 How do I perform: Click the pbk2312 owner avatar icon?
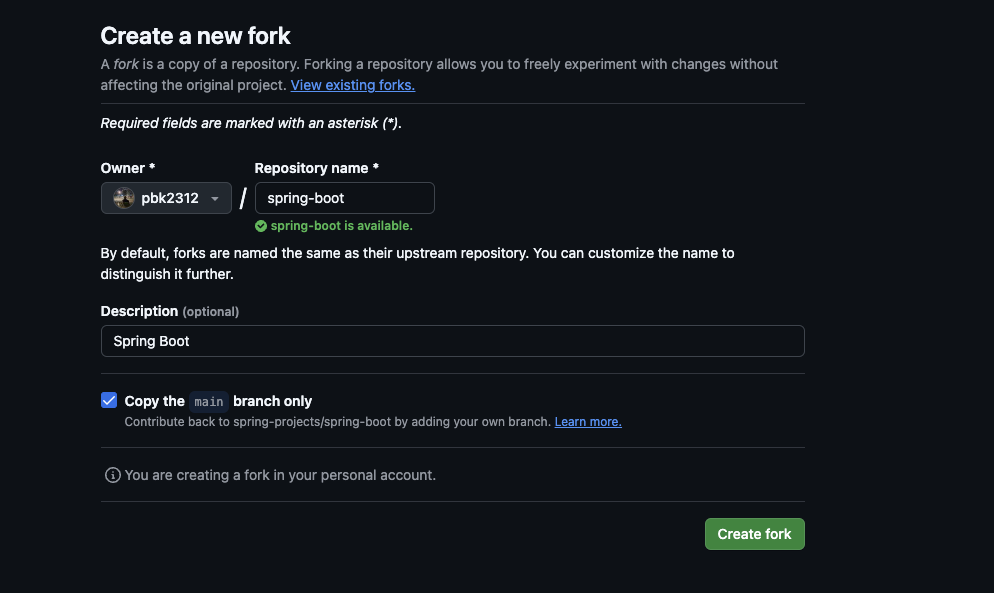tap(124, 198)
